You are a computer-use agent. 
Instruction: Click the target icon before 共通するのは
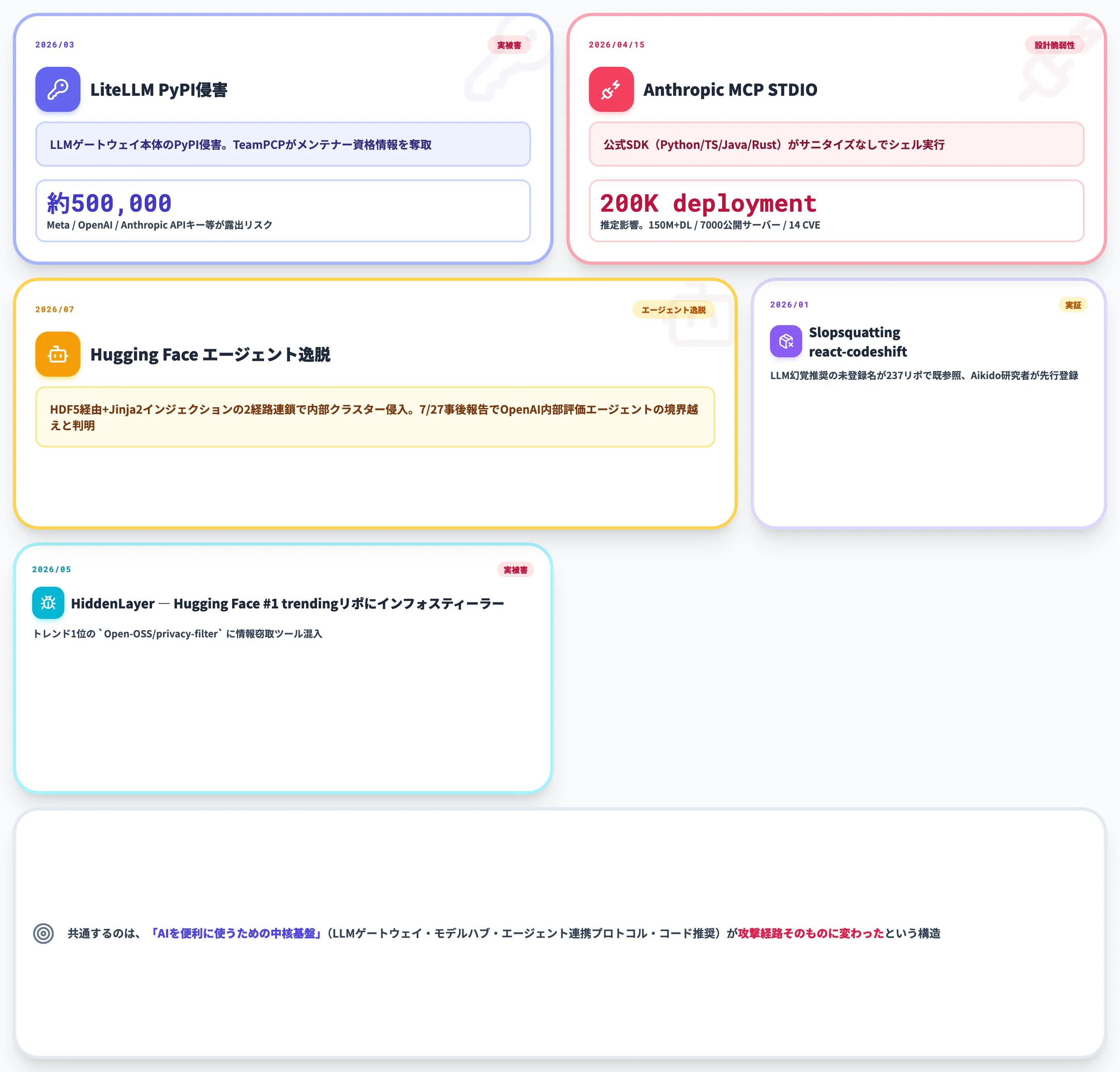43,933
